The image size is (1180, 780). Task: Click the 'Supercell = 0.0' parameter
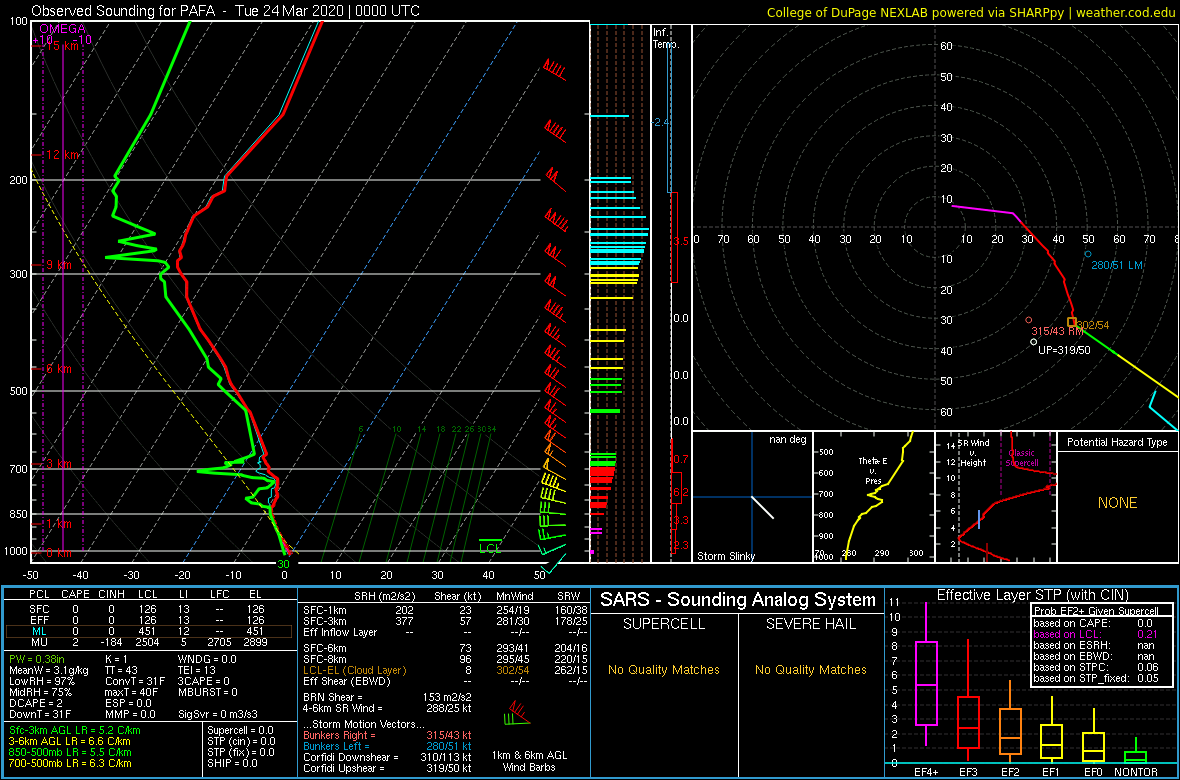pyautogui.click(x=240, y=730)
